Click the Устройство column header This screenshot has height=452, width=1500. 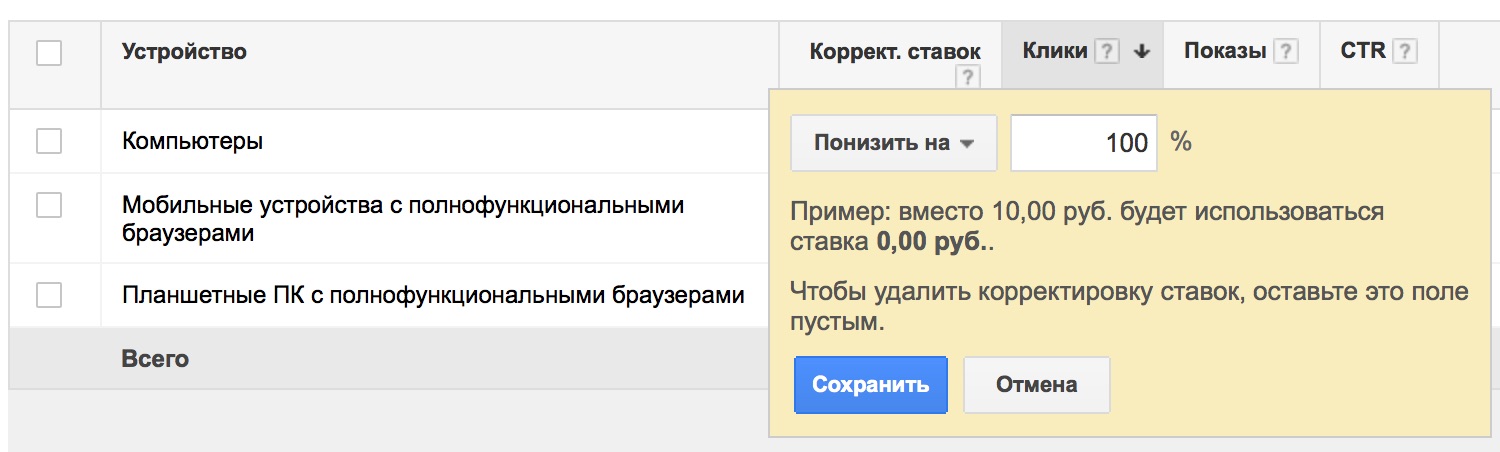click(184, 51)
